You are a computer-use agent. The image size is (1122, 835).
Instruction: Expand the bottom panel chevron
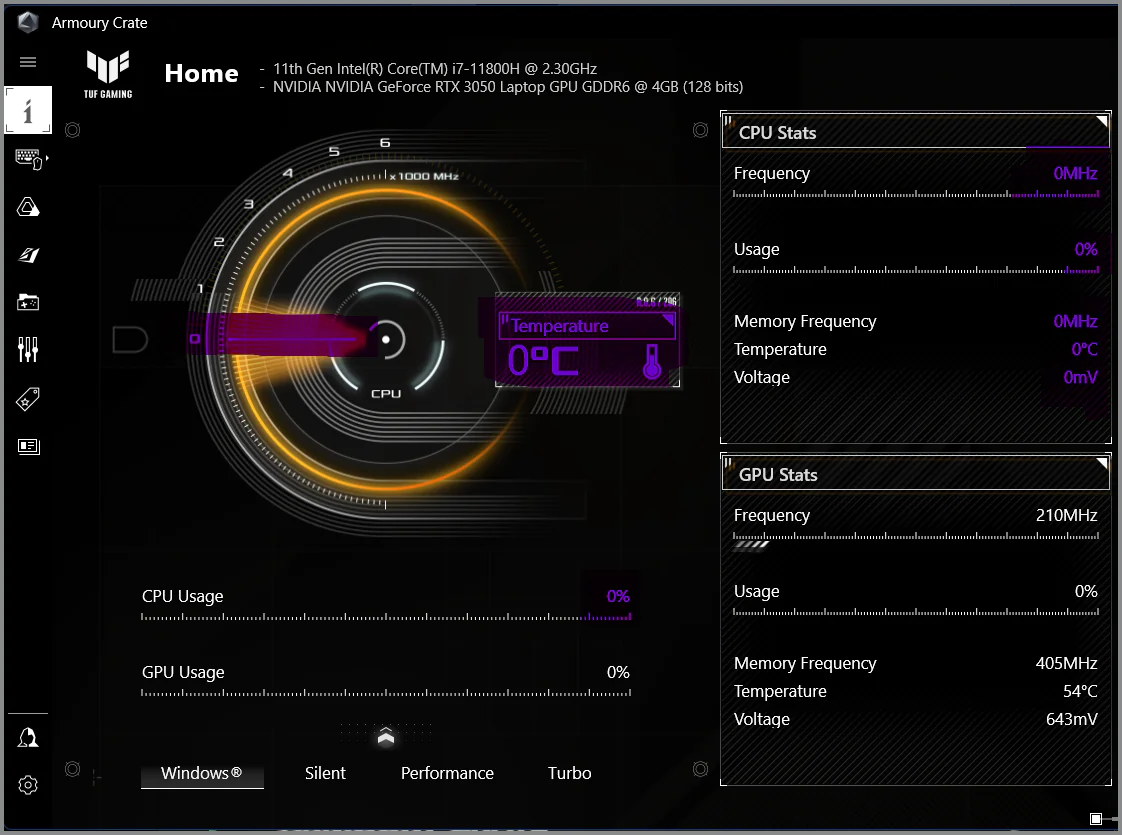(x=386, y=733)
